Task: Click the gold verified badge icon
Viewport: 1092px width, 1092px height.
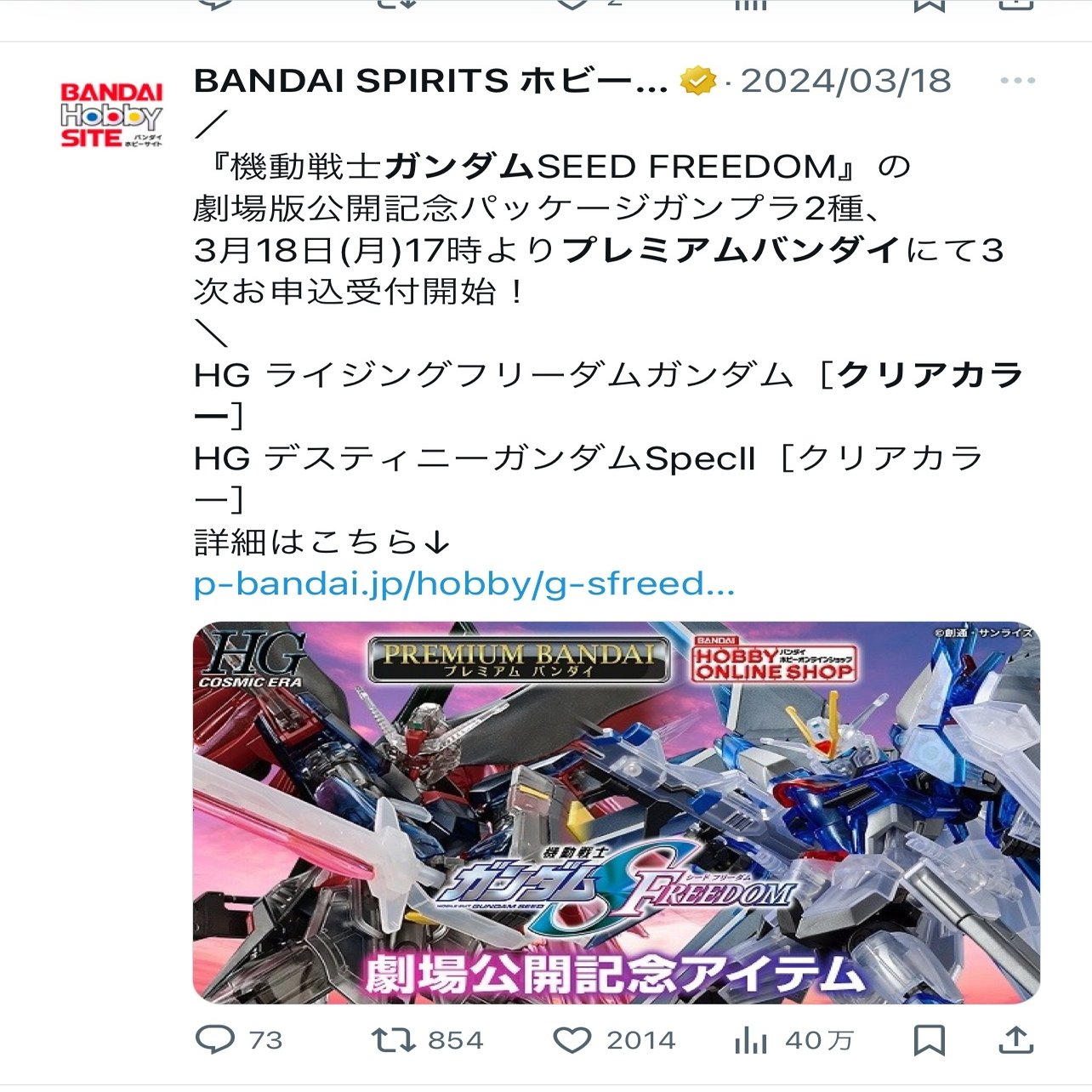Action: (698, 81)
